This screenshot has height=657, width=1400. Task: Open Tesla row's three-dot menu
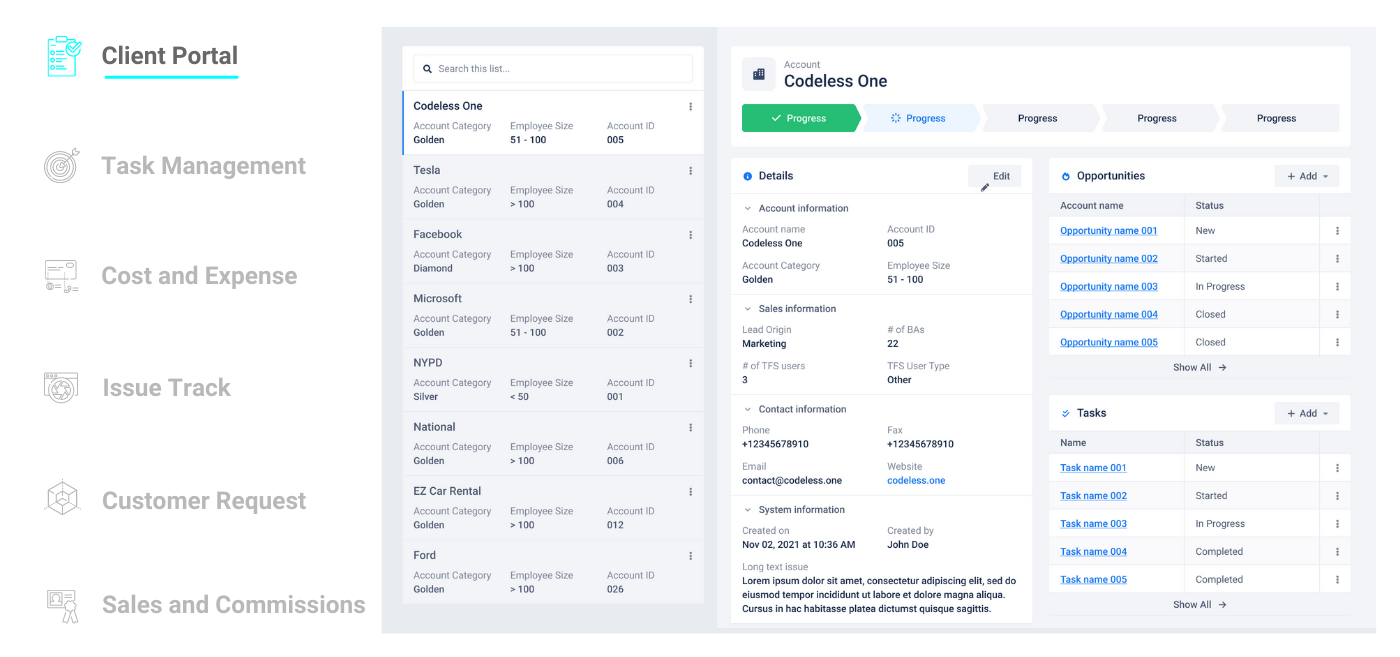(x=690, y=171)
